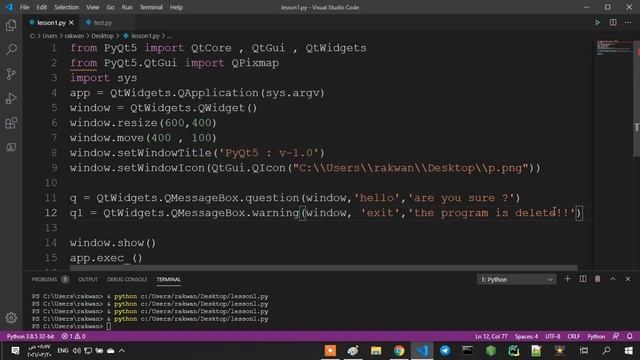Open the Terminal menu
640x360 pixels.
[151, 7]
